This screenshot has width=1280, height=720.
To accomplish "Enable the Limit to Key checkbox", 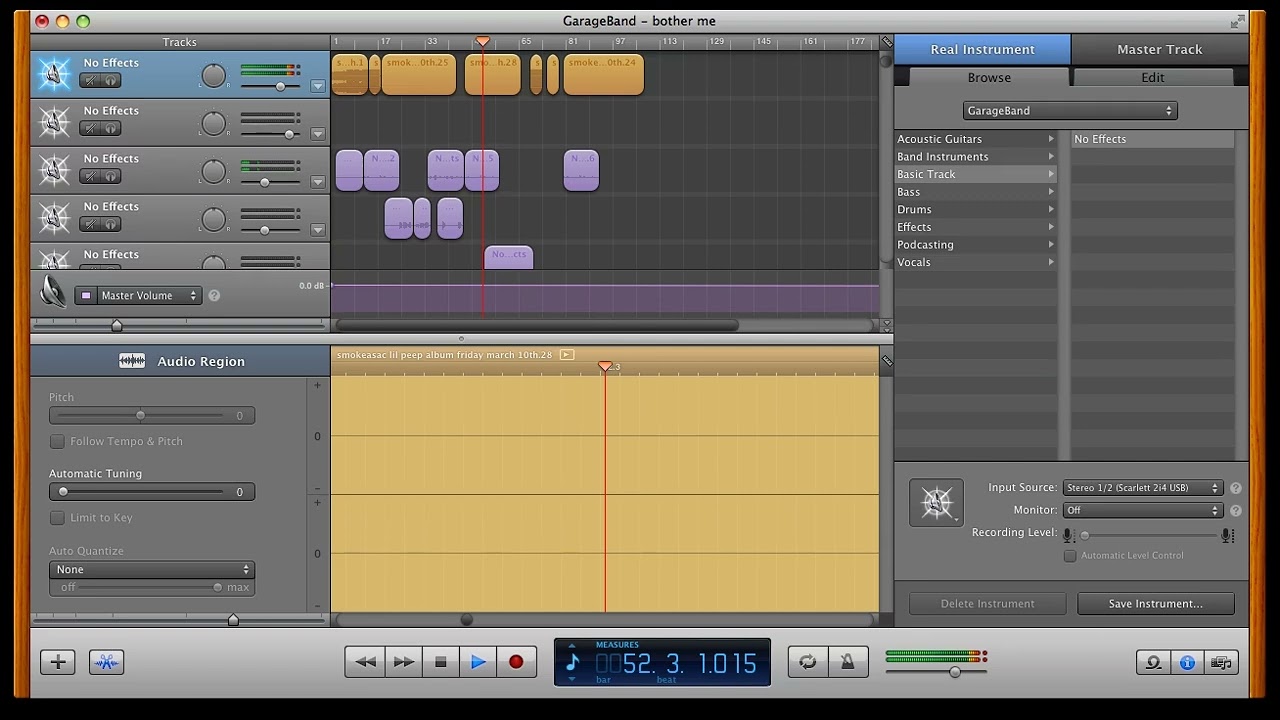I will point(58,518).
